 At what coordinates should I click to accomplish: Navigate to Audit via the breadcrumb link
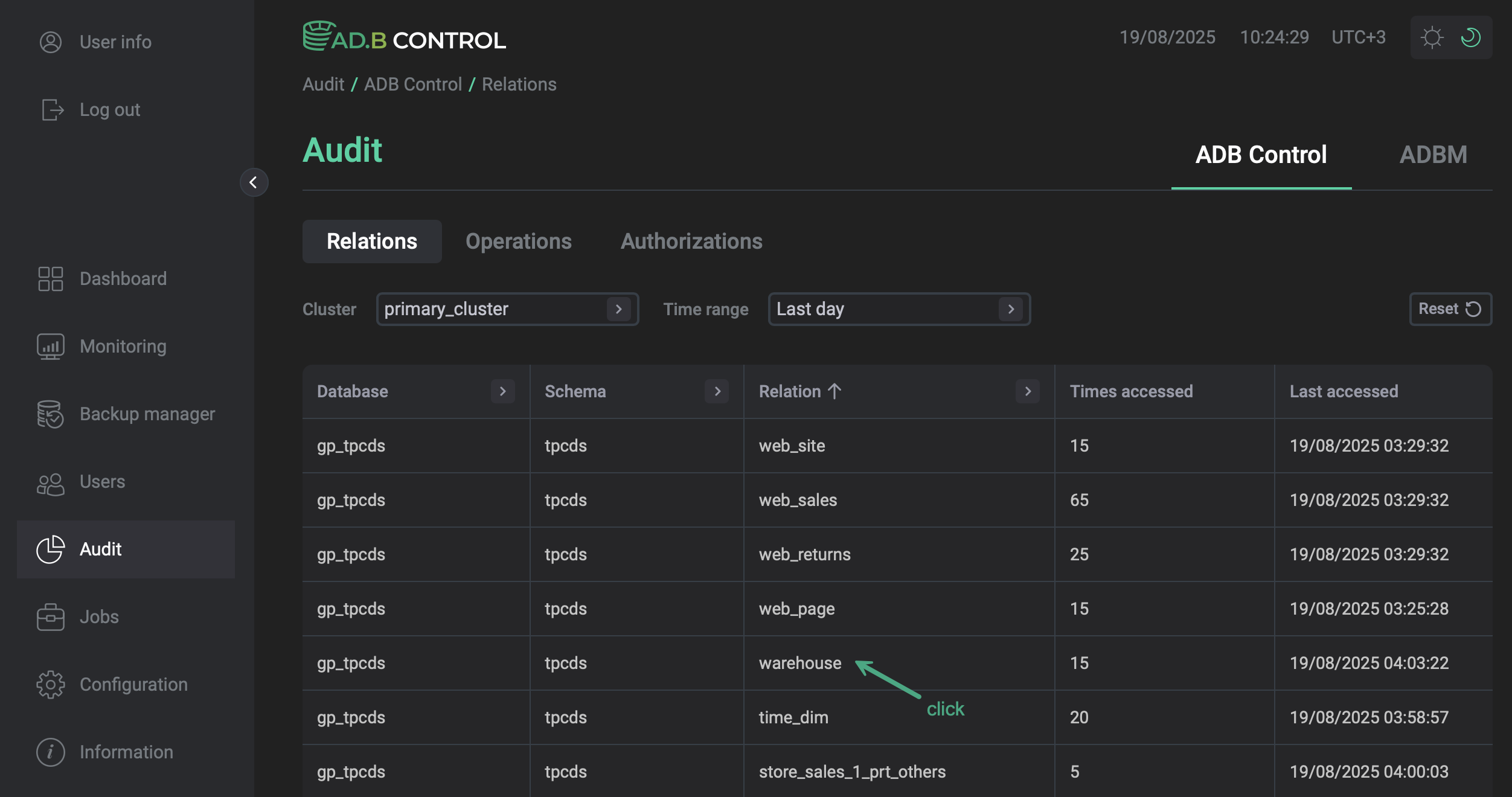[323, 84]
